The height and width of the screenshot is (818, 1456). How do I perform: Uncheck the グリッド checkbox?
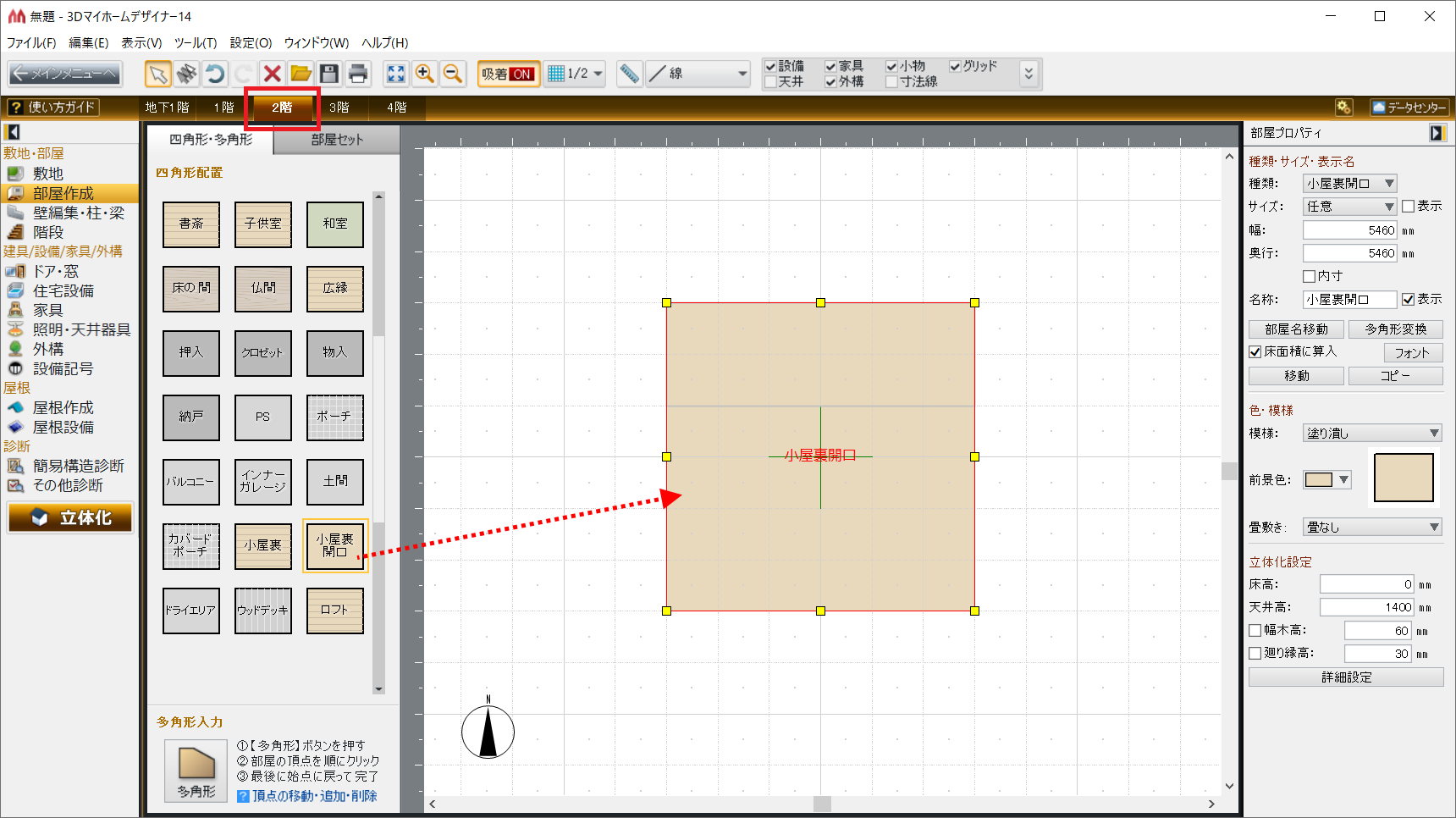click(x=956, y=66)
